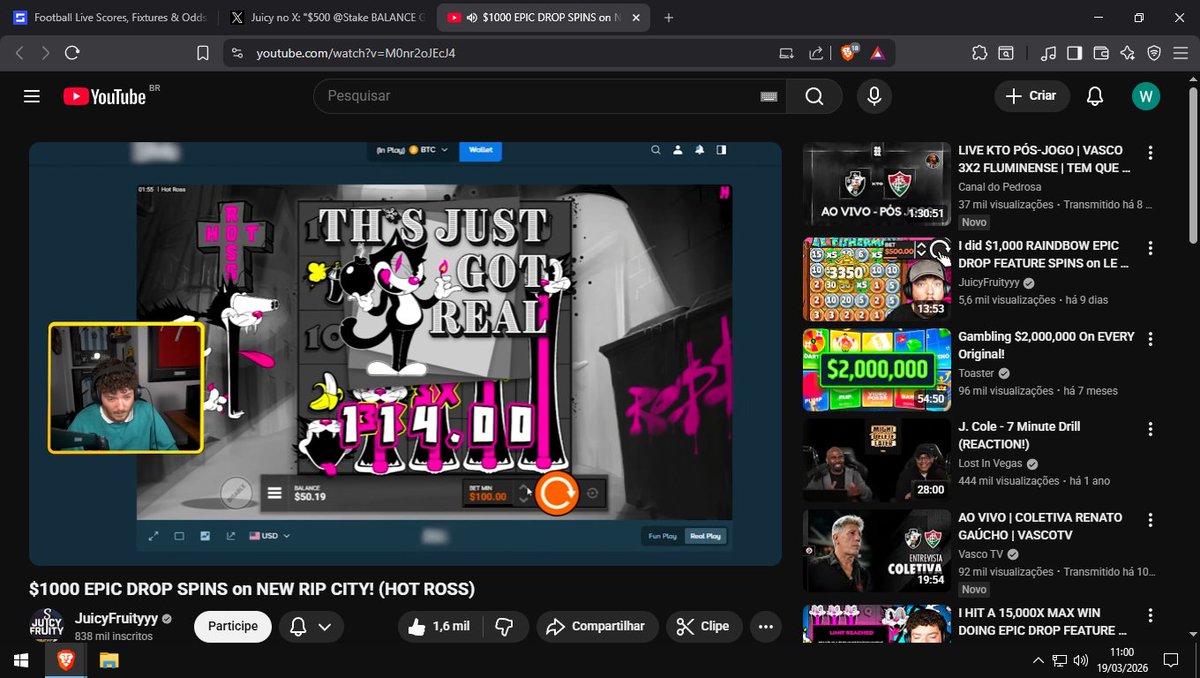Screen dimensions: 1200x678
Task: Click the Criar create button
Action: [x=1031, y=96]
